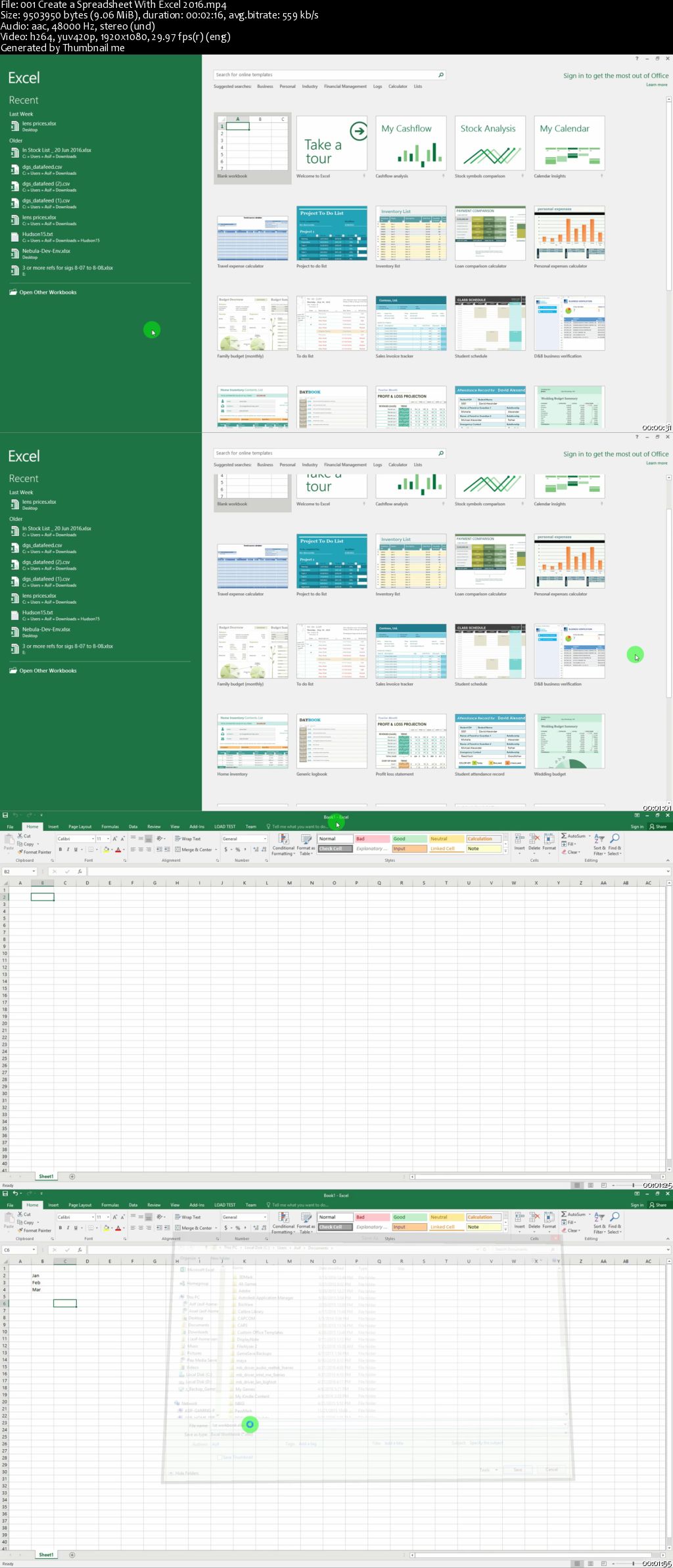Click Increase Font Size icon in third frame

[115, 839]
